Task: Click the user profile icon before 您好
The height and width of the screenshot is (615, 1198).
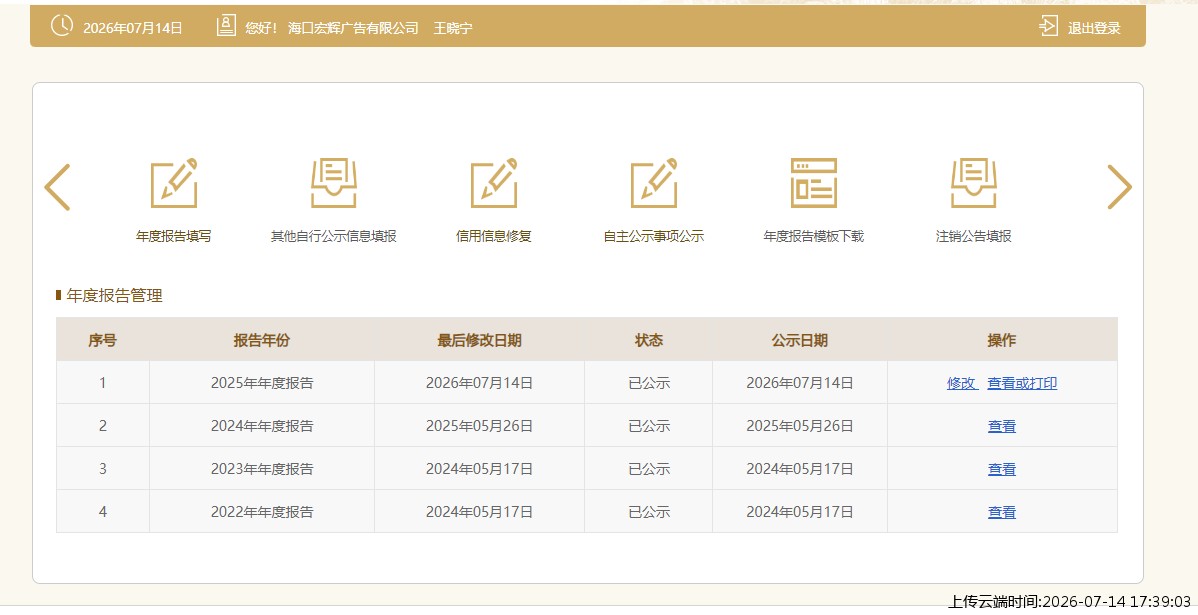Action: 226,26
